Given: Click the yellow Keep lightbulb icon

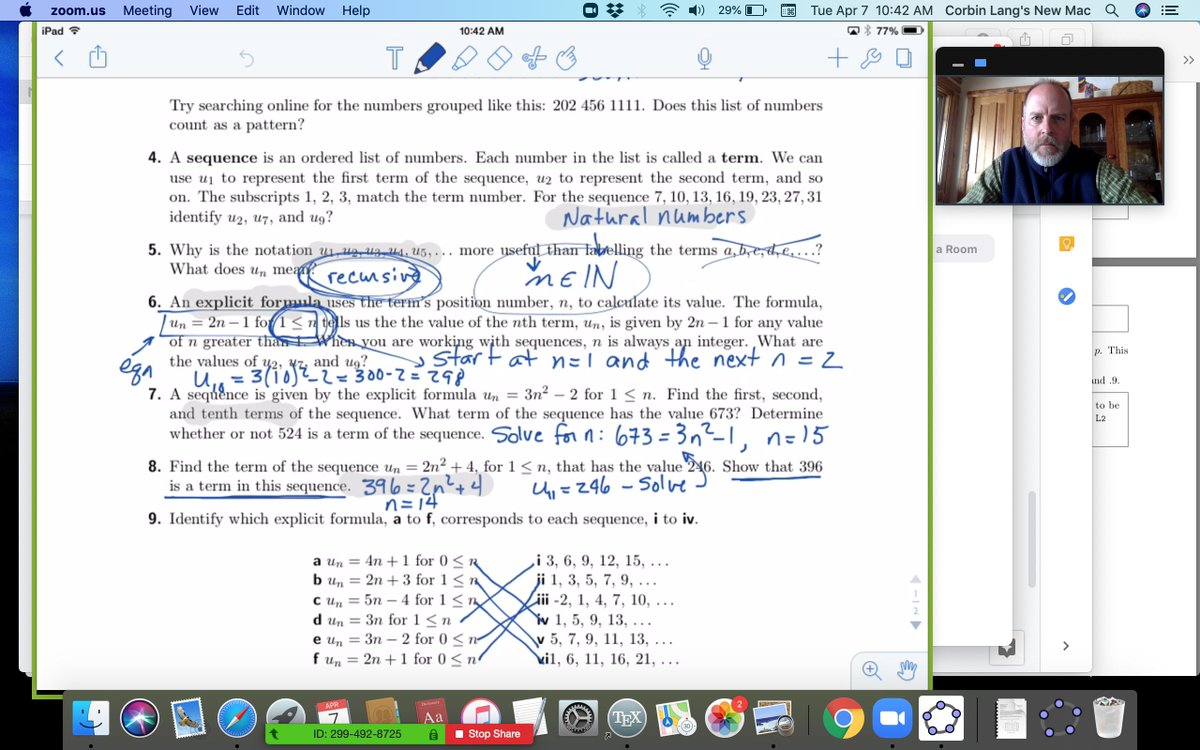Looking at the screenshot, I should point(1066,246).
